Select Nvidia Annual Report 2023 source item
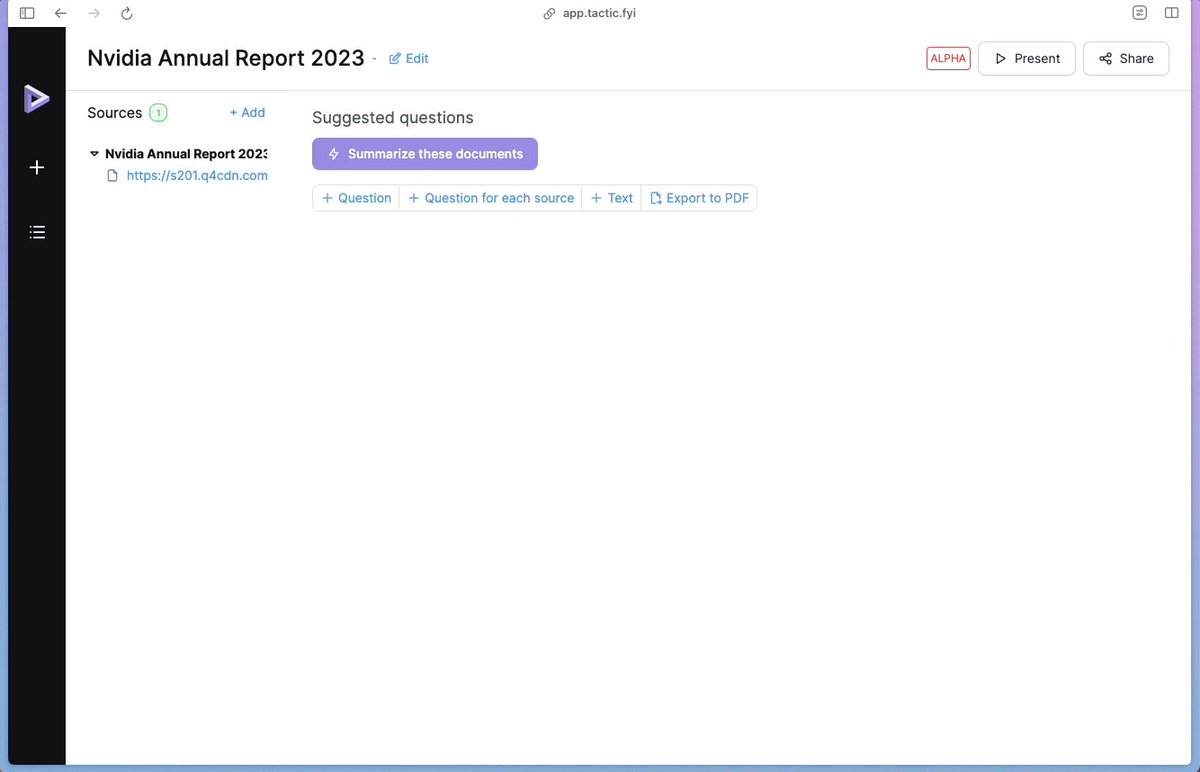 (x=186, y=154)
